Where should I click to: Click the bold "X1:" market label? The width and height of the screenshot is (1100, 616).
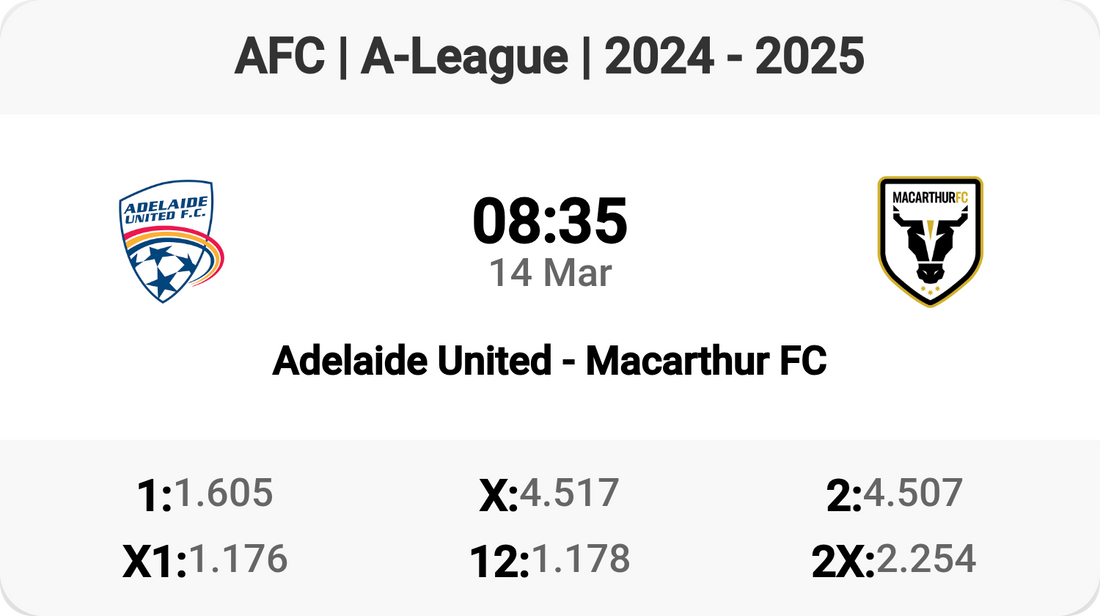tap(155, 562)
